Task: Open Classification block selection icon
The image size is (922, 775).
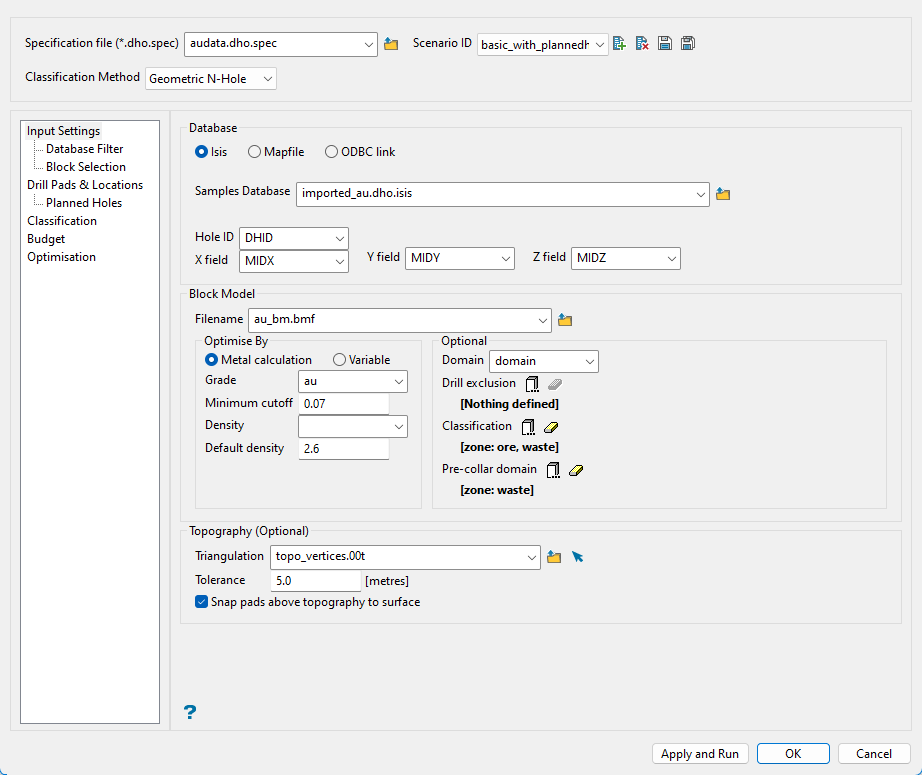Action: (528, 427)
